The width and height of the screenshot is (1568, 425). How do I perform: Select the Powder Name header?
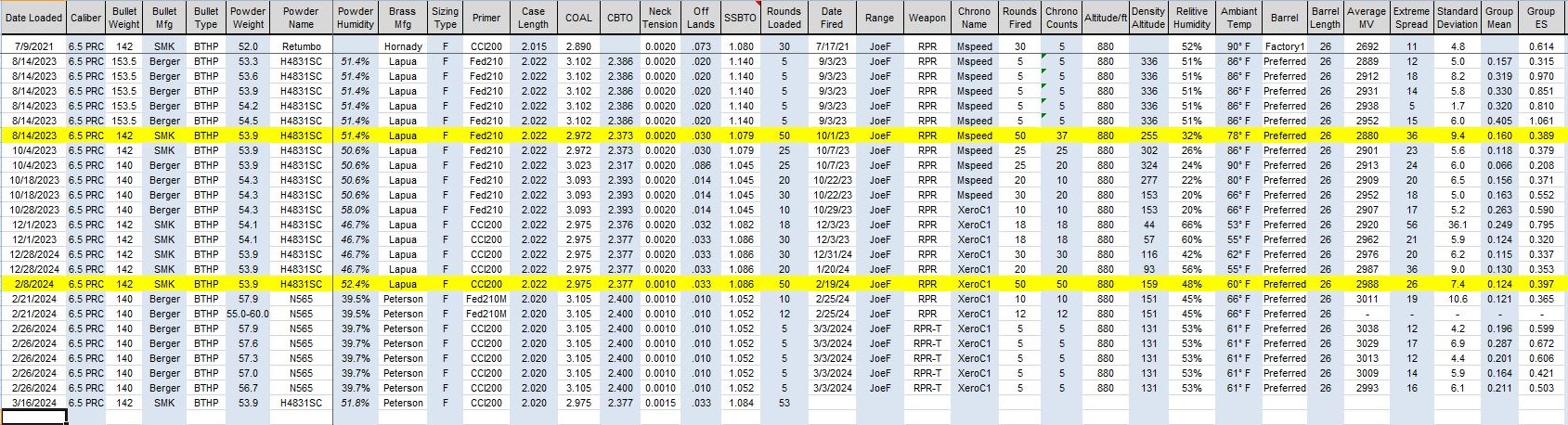pyautogui.click(x=301, y=18)
